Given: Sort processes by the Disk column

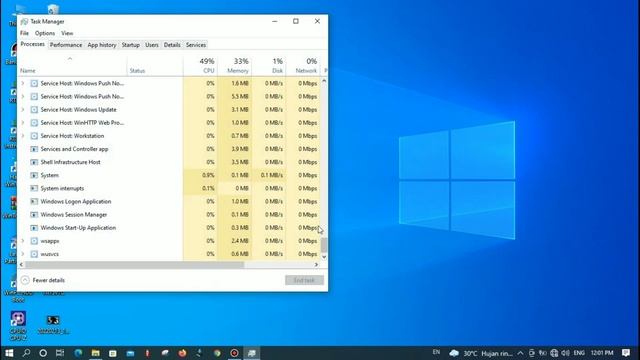Looking at the screenshot, I should [269, 65].
